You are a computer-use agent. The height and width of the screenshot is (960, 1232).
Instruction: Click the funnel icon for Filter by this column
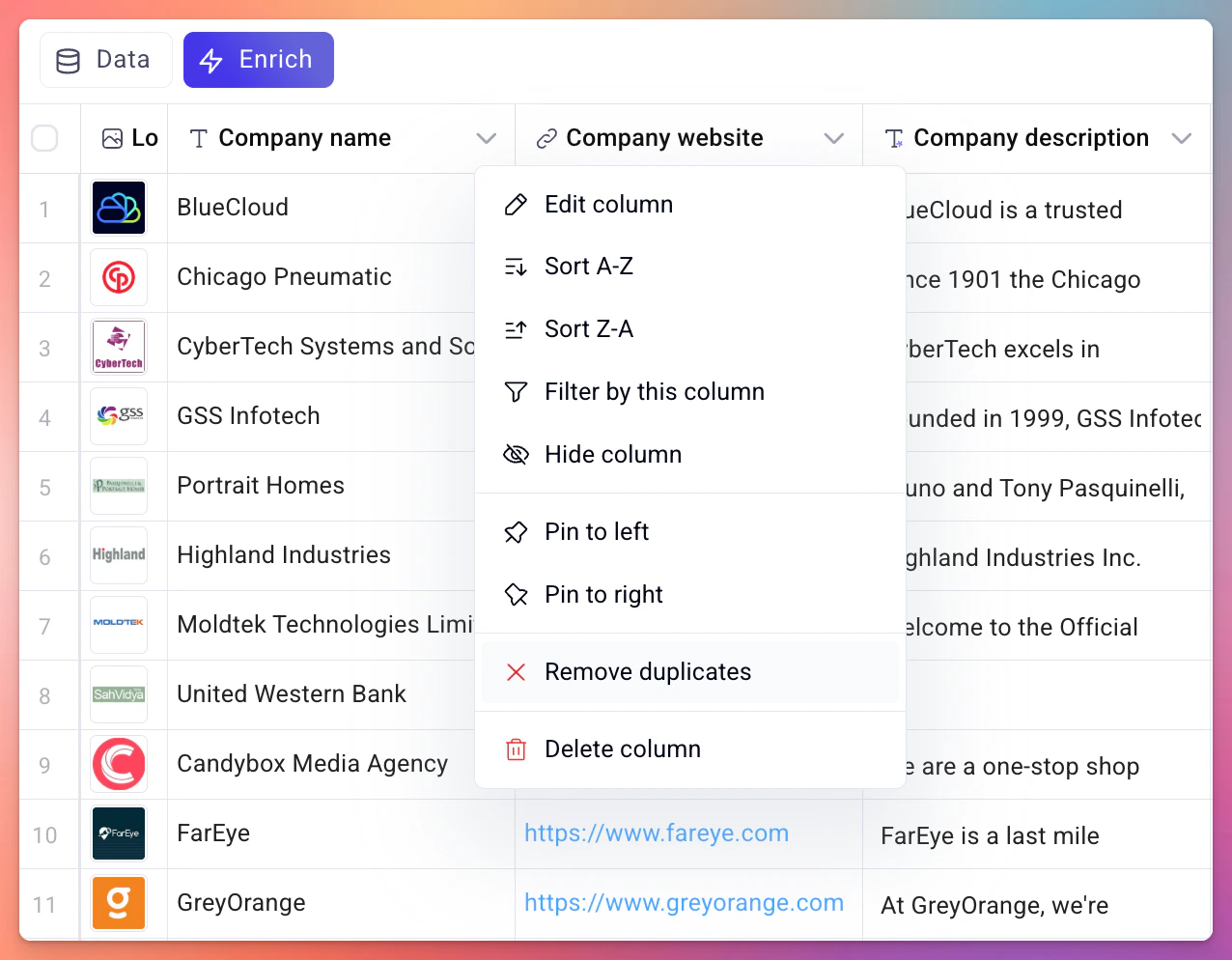click(x=517, y=392)
